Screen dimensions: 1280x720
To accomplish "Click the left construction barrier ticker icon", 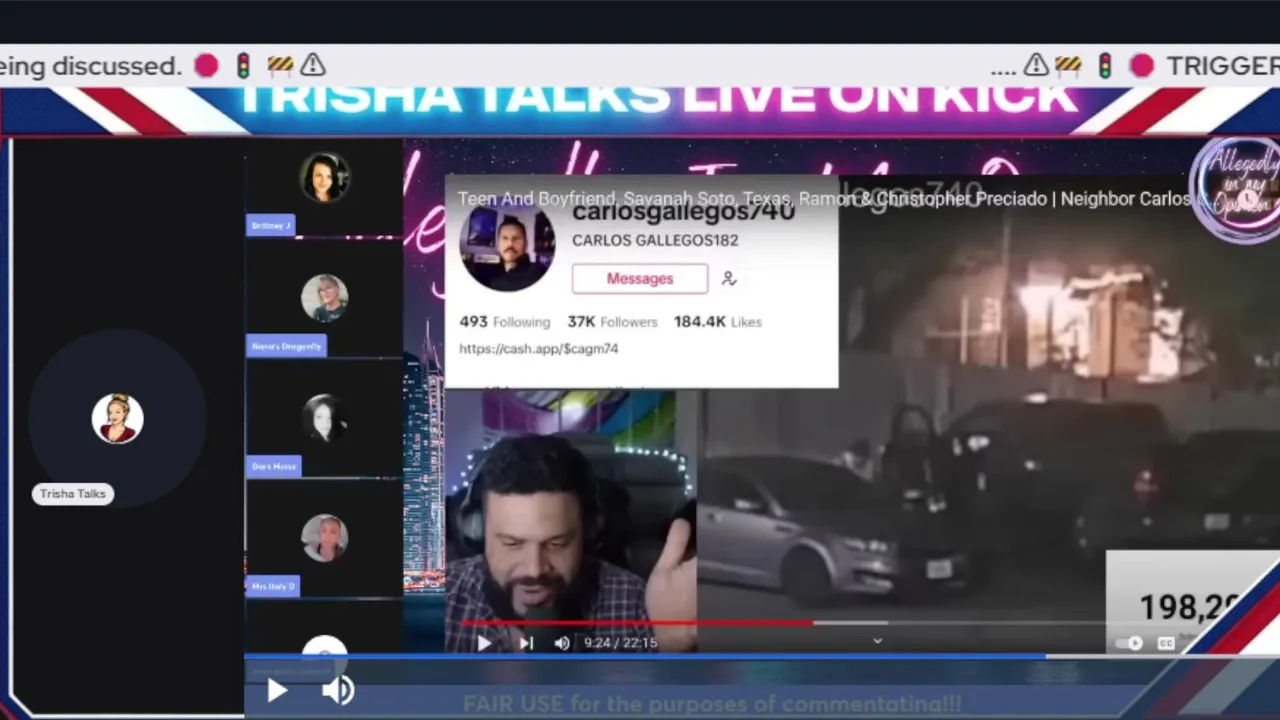I will pos(280,66).
